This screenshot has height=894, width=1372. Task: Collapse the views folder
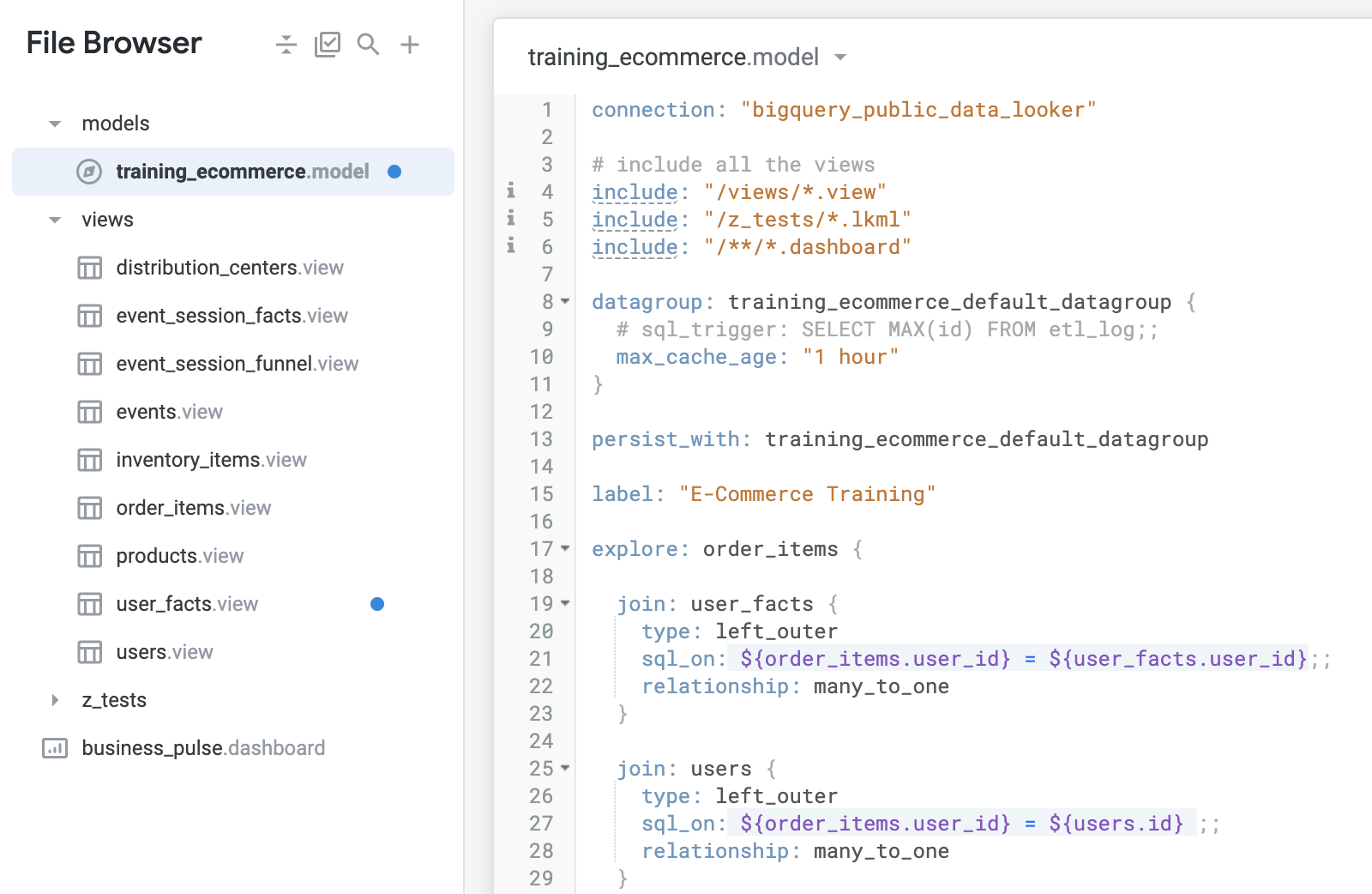(54, 220)
